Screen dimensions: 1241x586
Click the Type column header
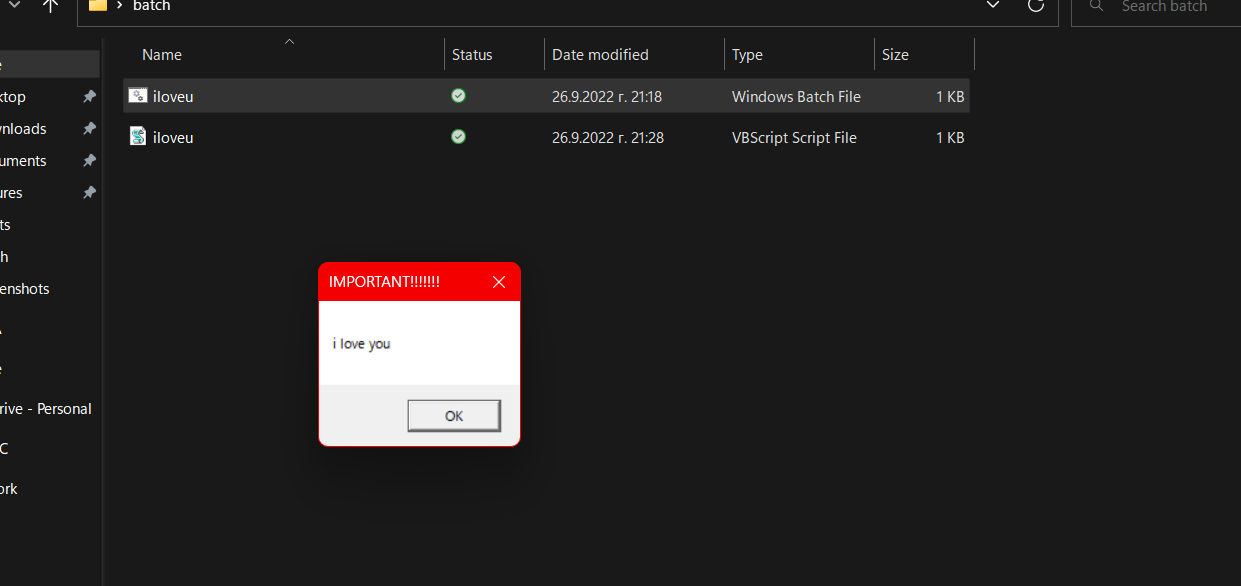748,54
